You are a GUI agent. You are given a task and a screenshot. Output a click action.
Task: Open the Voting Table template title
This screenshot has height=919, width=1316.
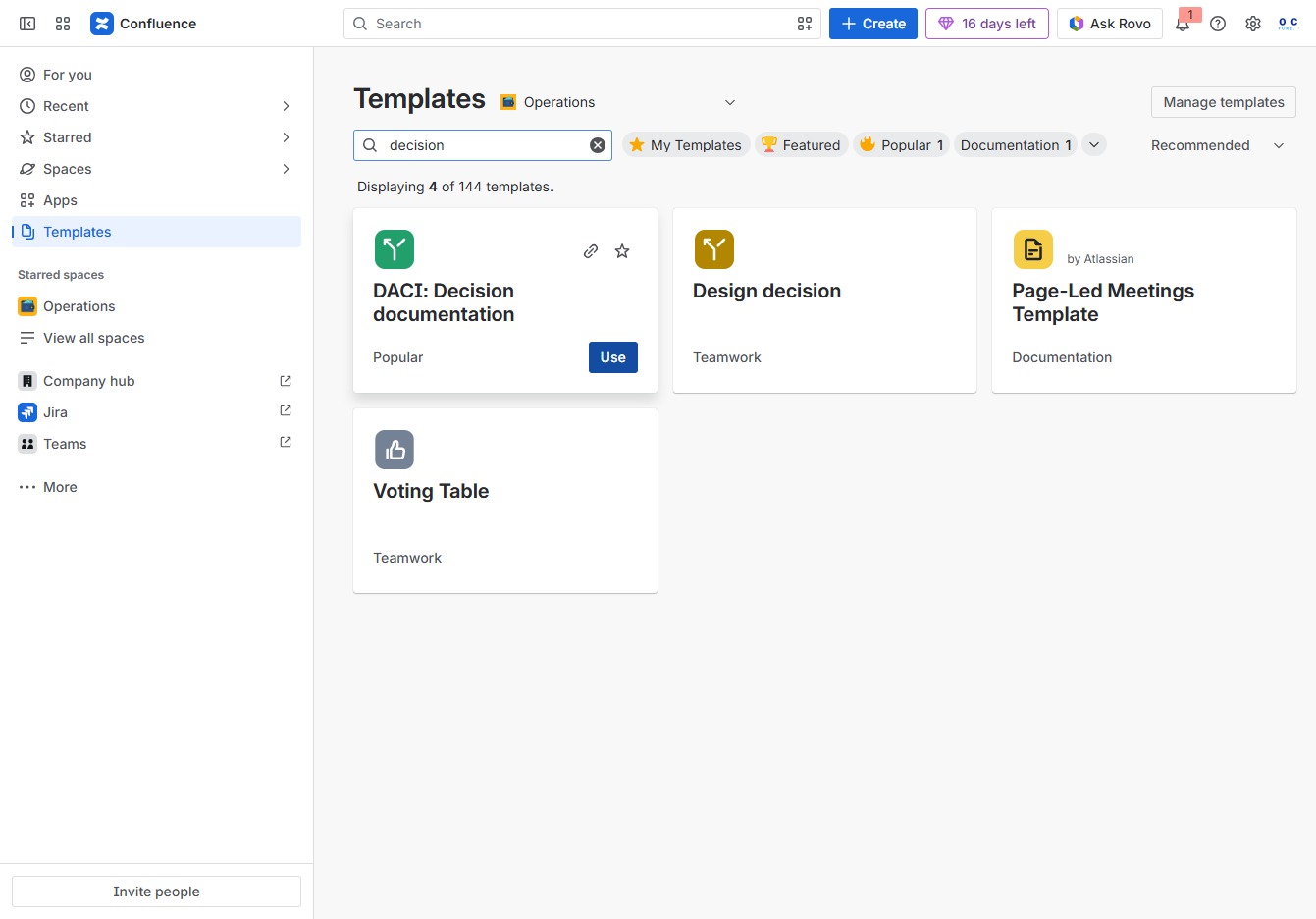[x=431, y=491]
